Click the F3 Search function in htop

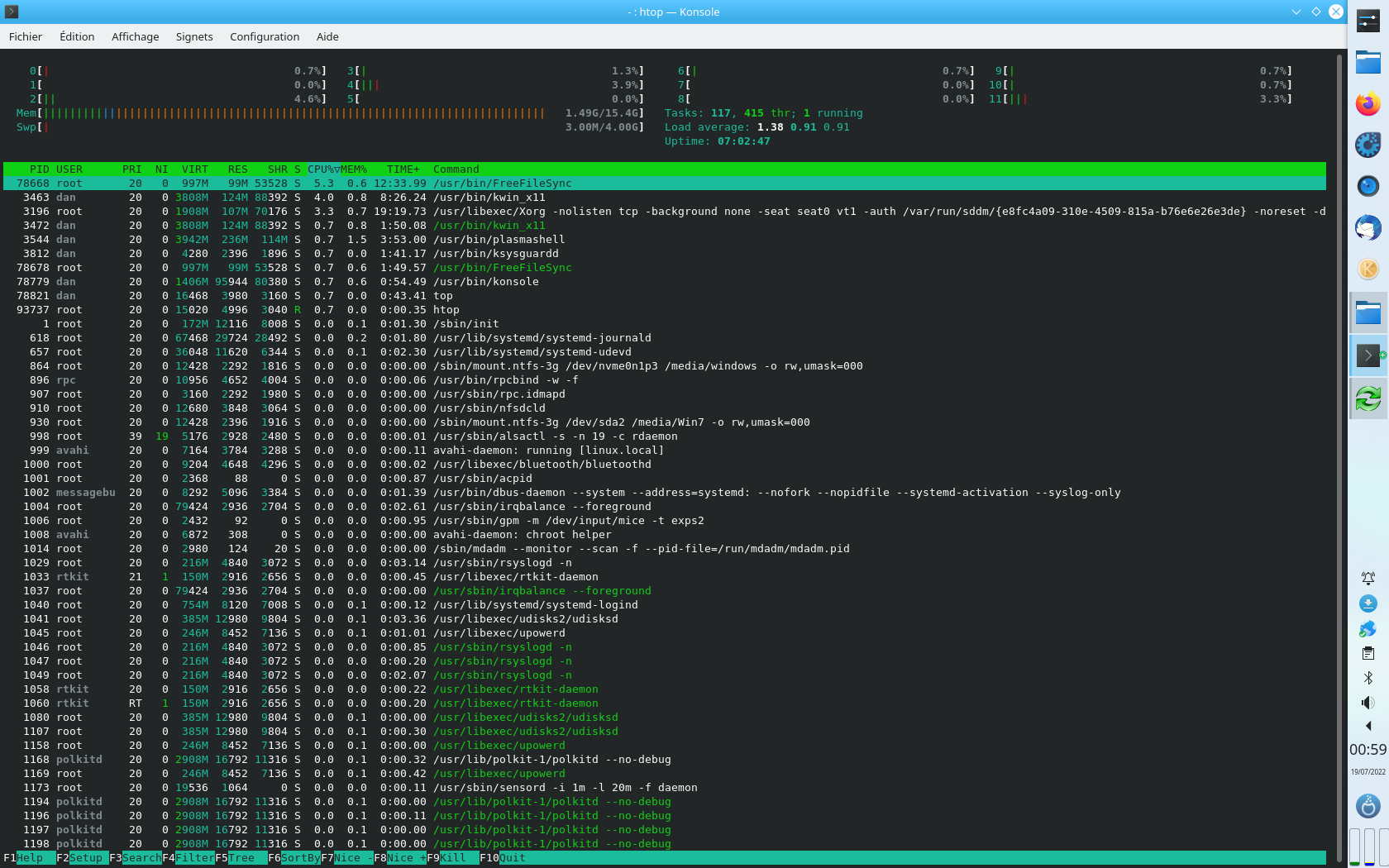[136, 858]
